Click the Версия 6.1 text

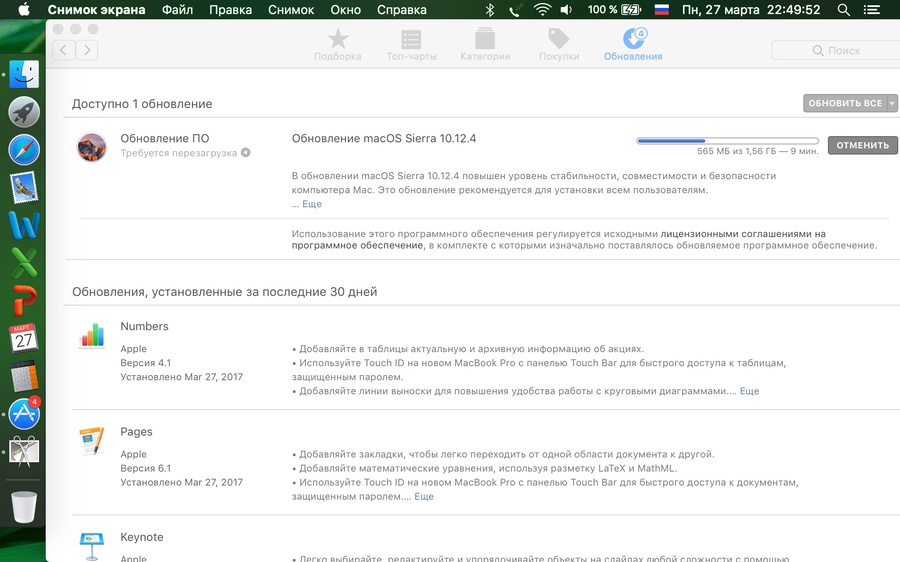[145, 468]
